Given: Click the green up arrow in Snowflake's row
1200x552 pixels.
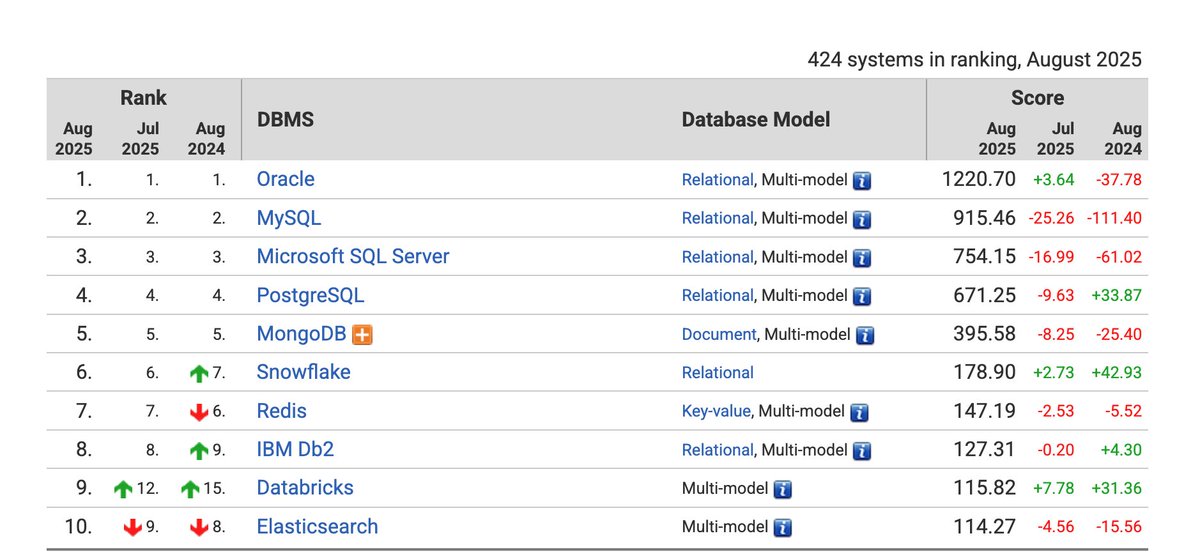Looking at the screenshot, I should click(x=199, y=374).
